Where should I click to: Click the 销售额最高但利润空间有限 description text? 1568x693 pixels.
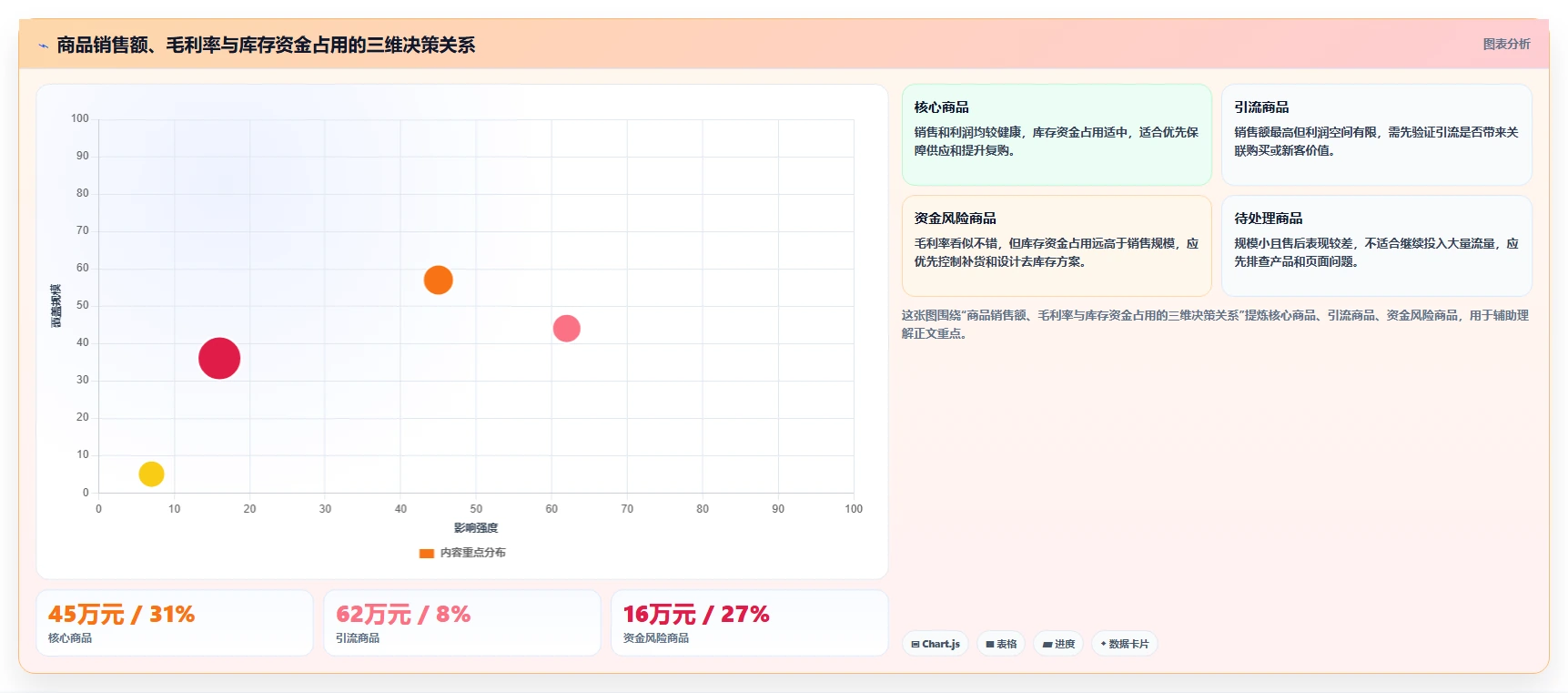[x=1376, y=141]
